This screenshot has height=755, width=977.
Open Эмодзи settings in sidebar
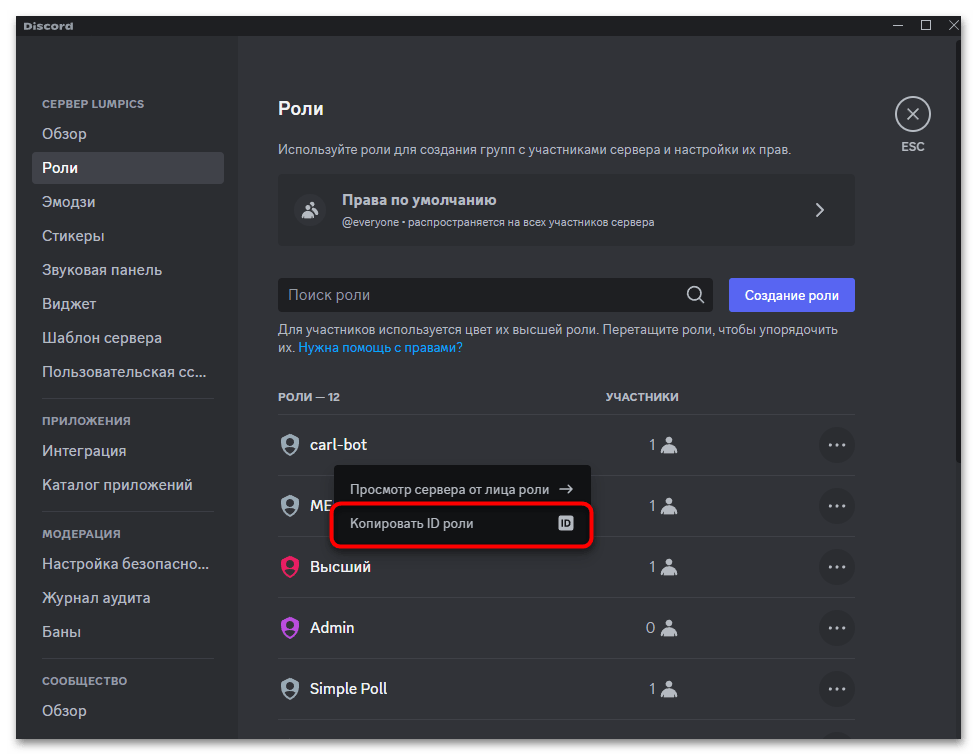(x=69, y=202)
